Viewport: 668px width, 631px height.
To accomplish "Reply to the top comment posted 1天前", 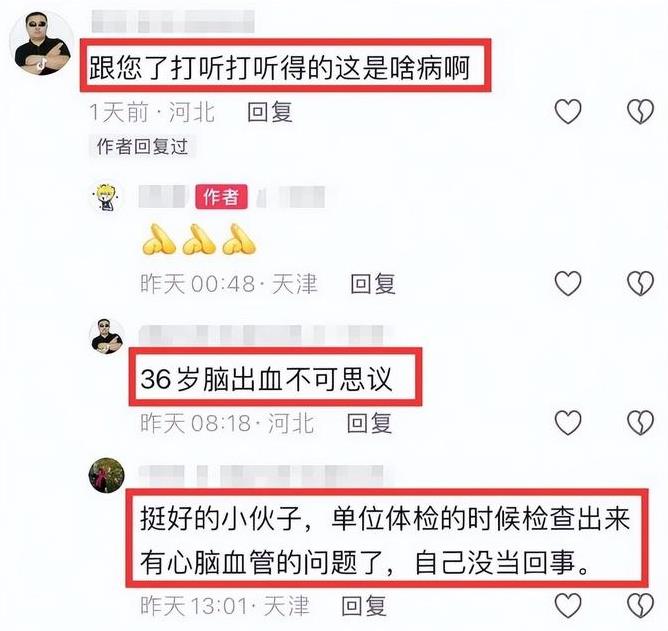I will click(270, 112).
